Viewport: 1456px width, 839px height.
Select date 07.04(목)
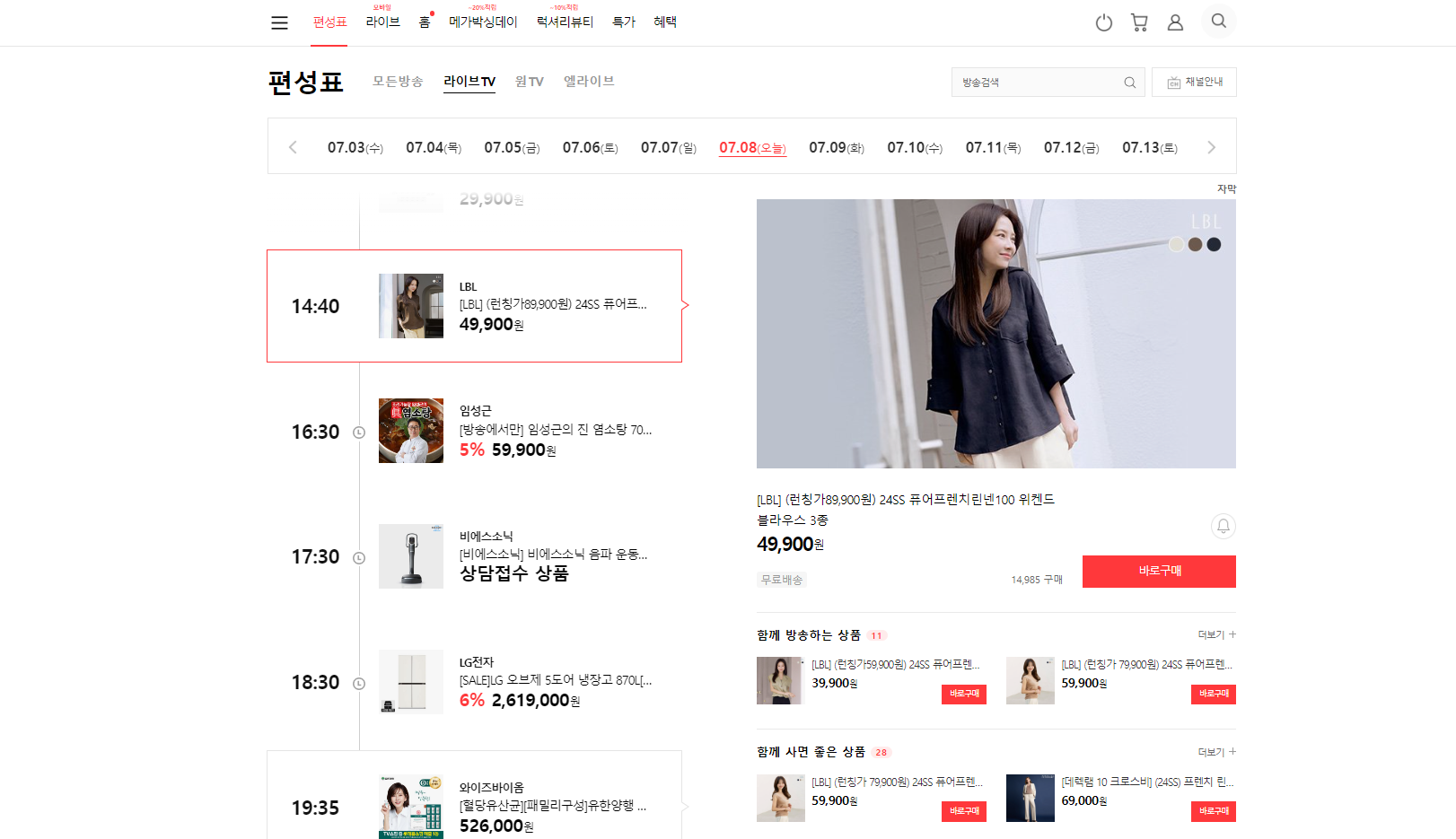pyautogui.click(x=434, y=147)
